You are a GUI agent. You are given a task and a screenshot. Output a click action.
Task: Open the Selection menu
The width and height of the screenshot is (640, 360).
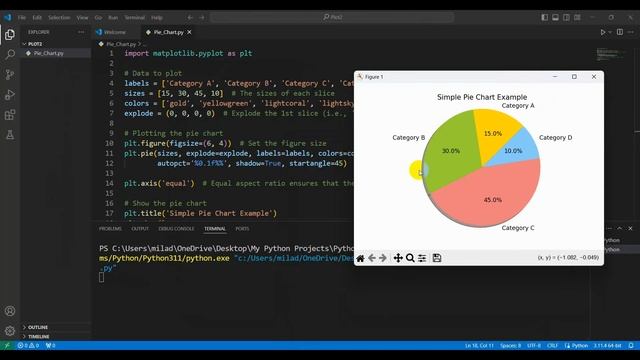coord(59,18)
